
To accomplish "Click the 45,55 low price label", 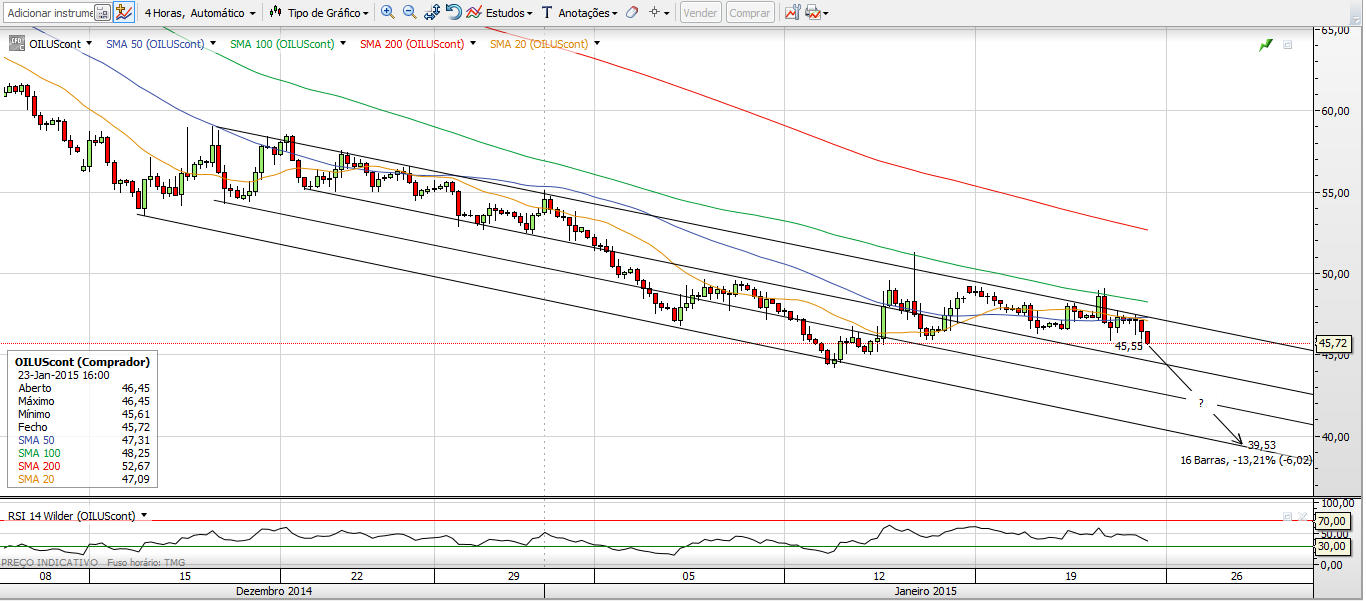I will pyautogui.click(x=1129, y=346).
